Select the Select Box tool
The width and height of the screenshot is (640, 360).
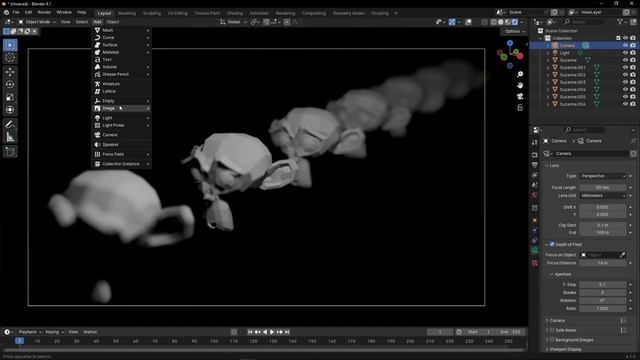pos(10,45)
